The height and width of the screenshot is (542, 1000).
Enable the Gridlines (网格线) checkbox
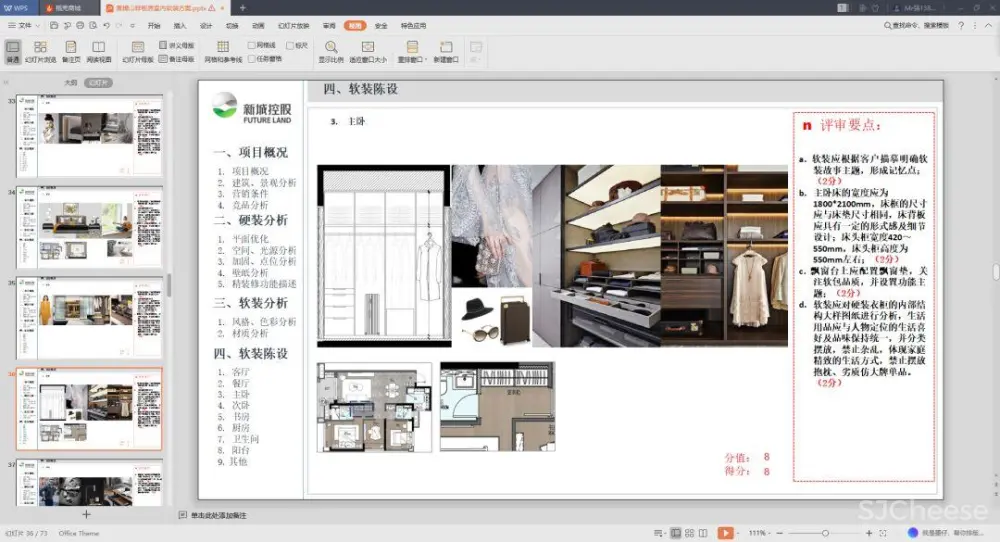(252, 45)
